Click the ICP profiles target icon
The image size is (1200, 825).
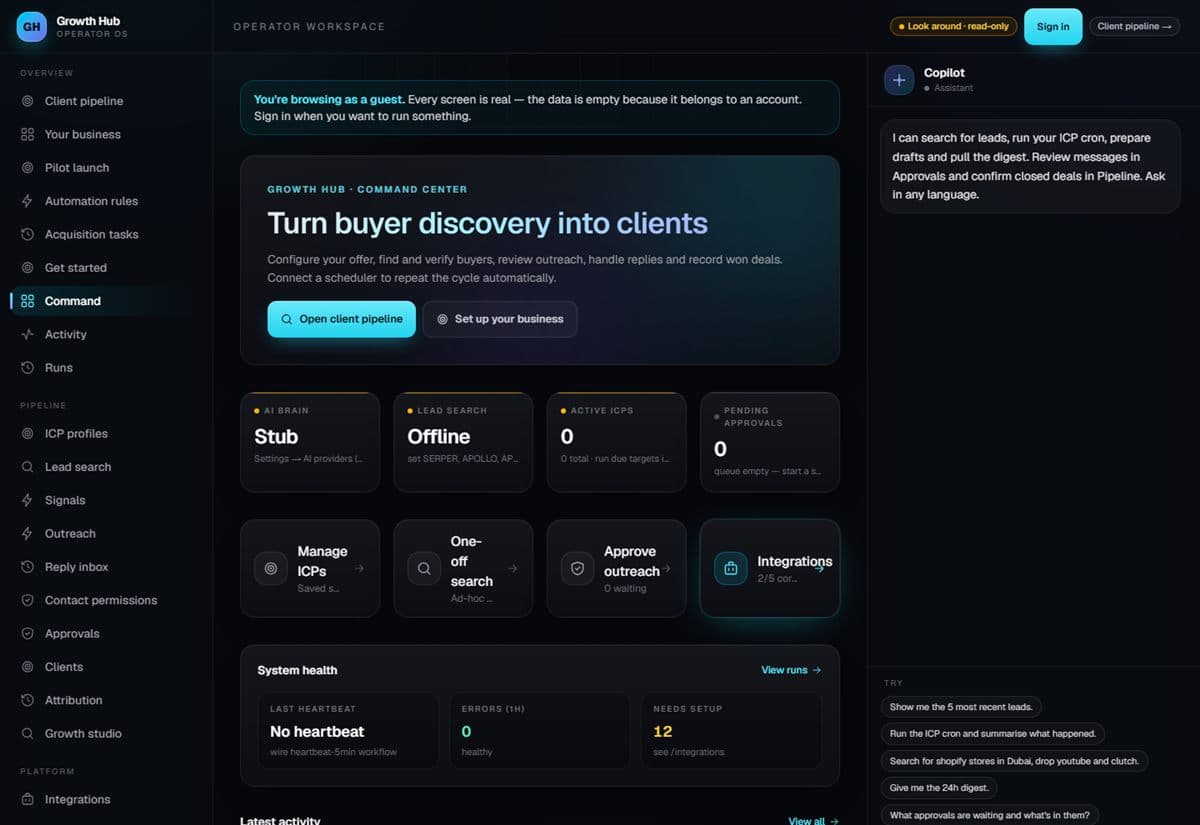coord(28,433)
